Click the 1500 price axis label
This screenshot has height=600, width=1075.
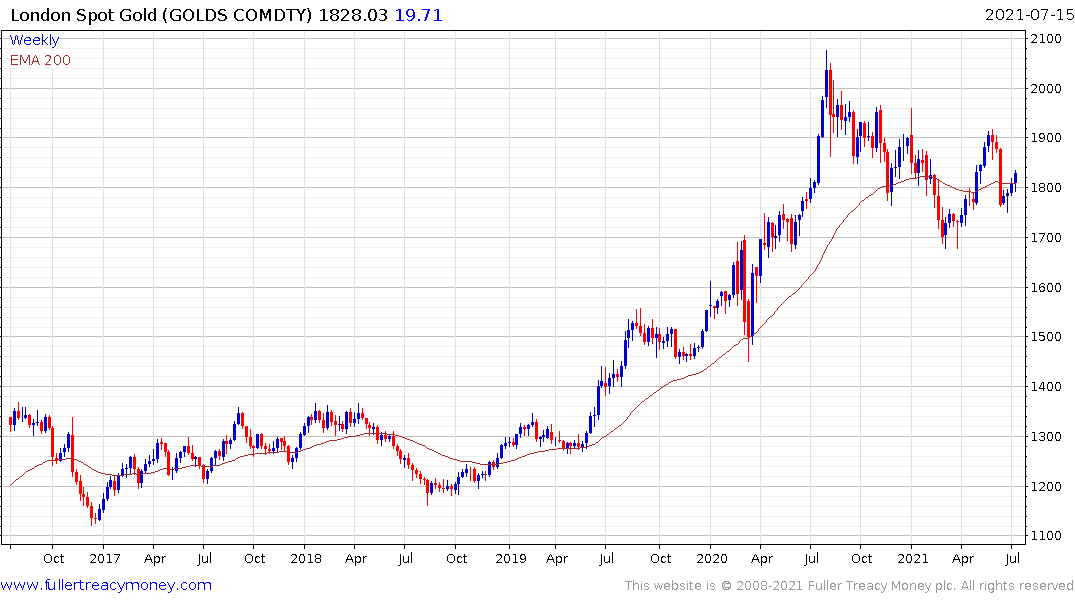[x=1046, y=337]
